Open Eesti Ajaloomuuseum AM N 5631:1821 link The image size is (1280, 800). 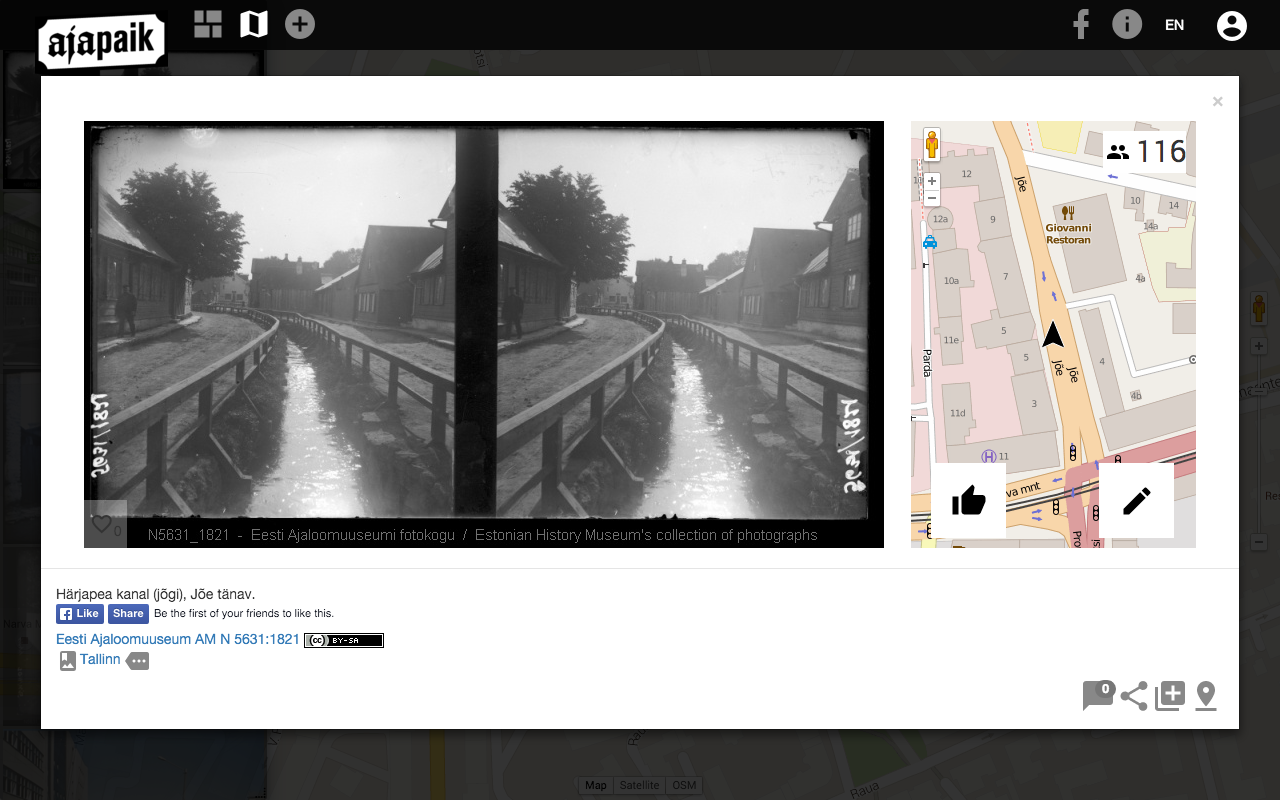(178, 639)
